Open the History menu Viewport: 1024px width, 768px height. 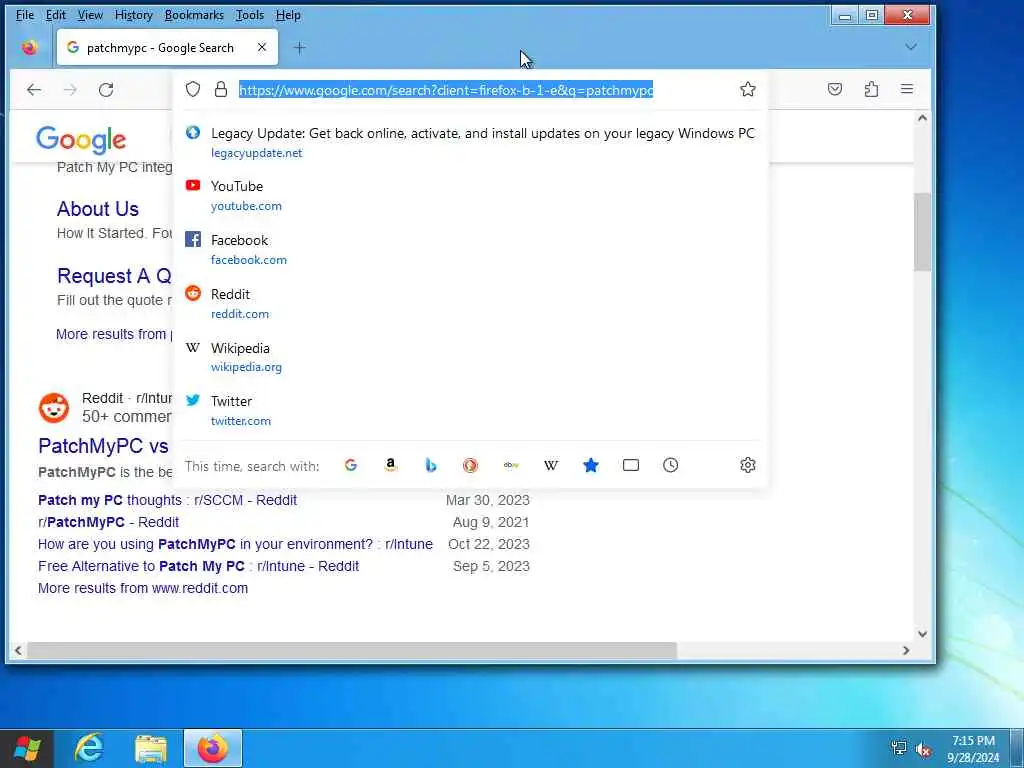tap(133, 15)
